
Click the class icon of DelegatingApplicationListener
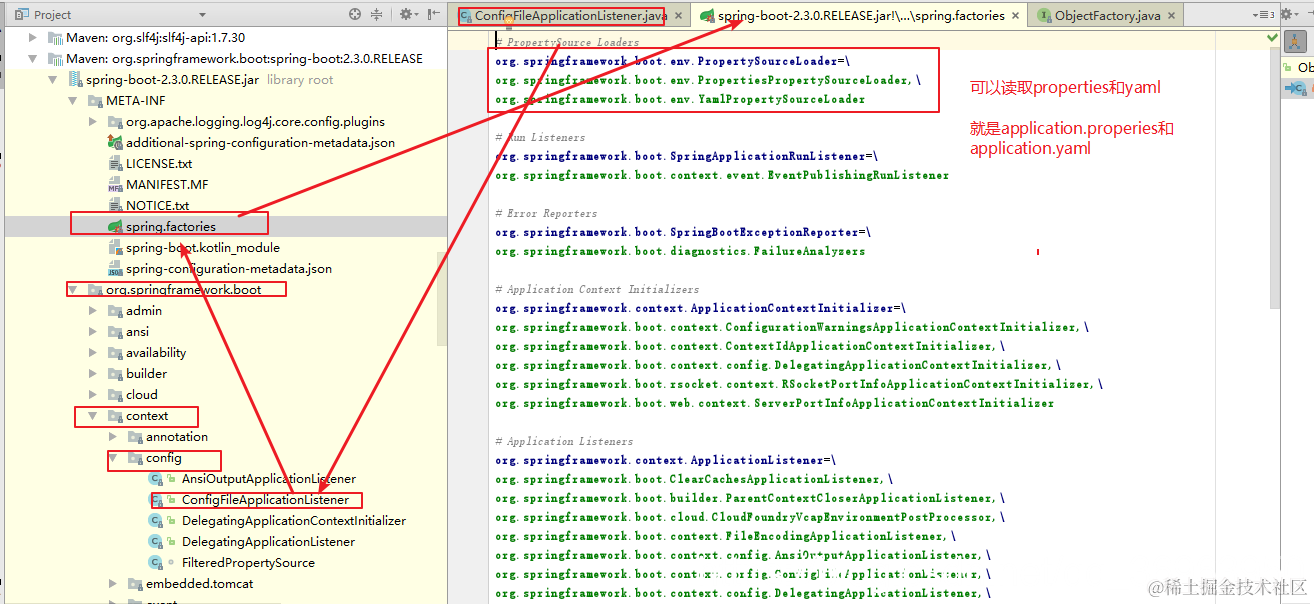(156, 541)
